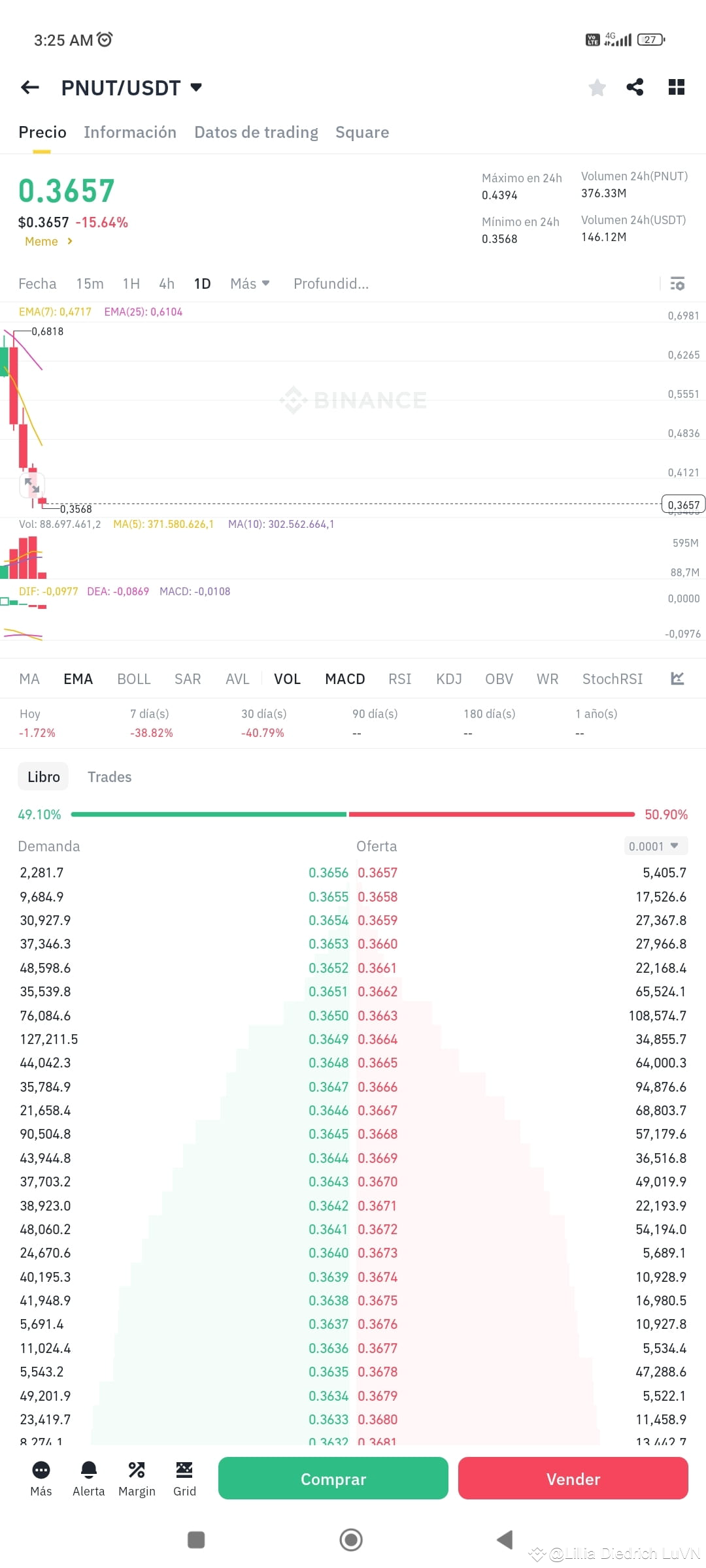Screen dimensions: 706x1568
Task: Tap the back arrow icon
Action: point(30,87)
